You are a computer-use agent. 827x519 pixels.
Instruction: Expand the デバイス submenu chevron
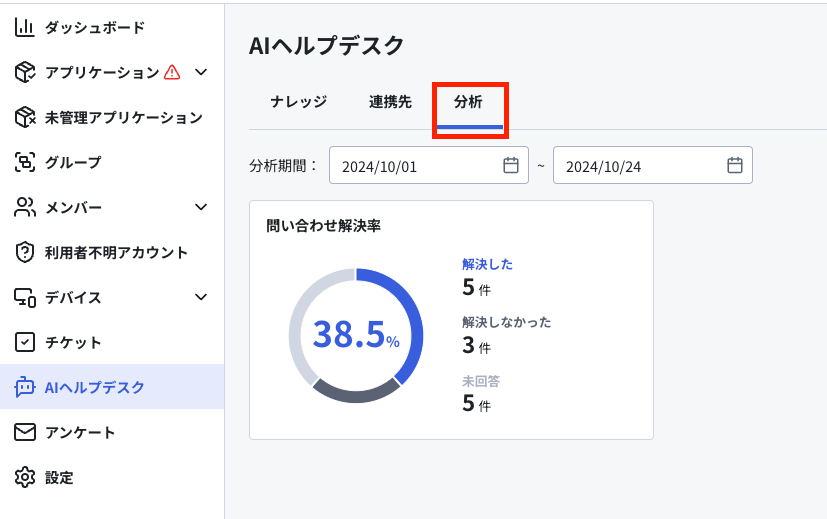coord(201,297)
